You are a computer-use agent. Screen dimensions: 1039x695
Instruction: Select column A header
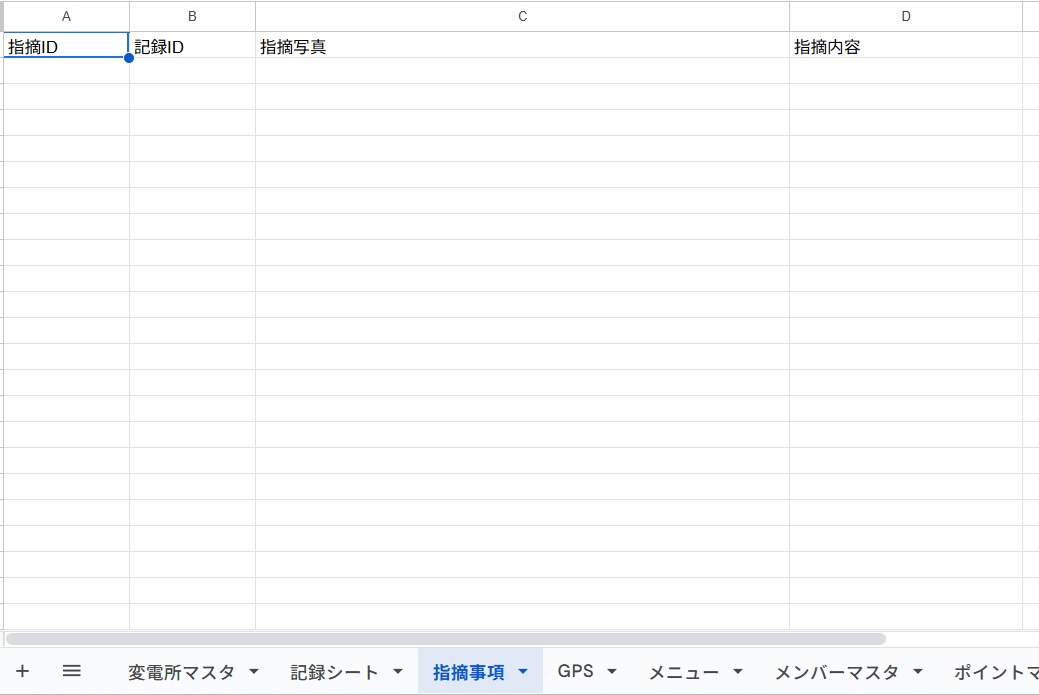tap(66, 17)
